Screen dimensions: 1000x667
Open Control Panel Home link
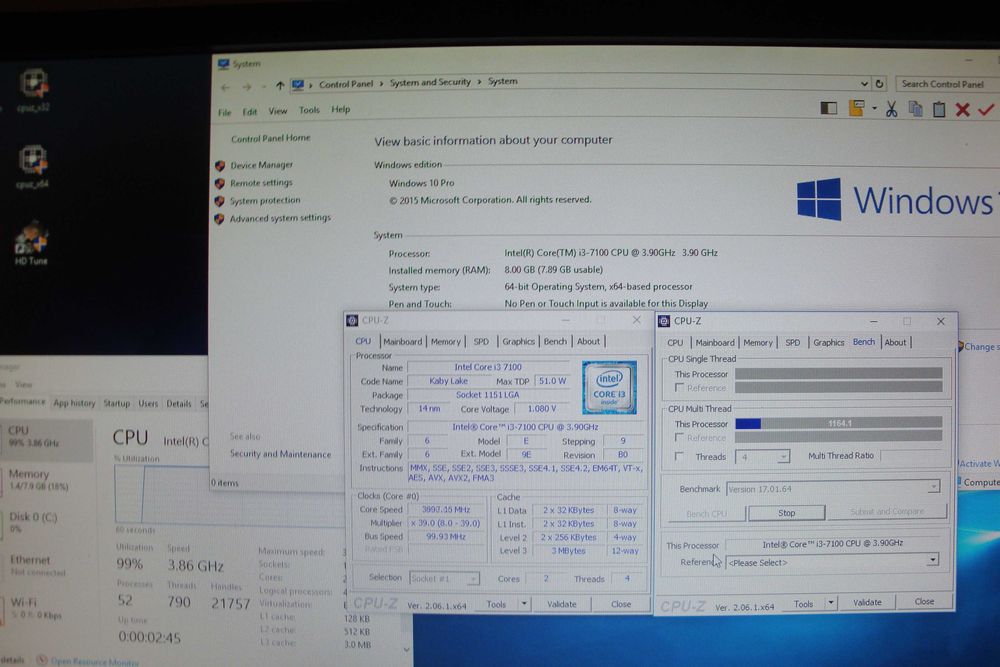pyautogui.click(x=270, y=138)
